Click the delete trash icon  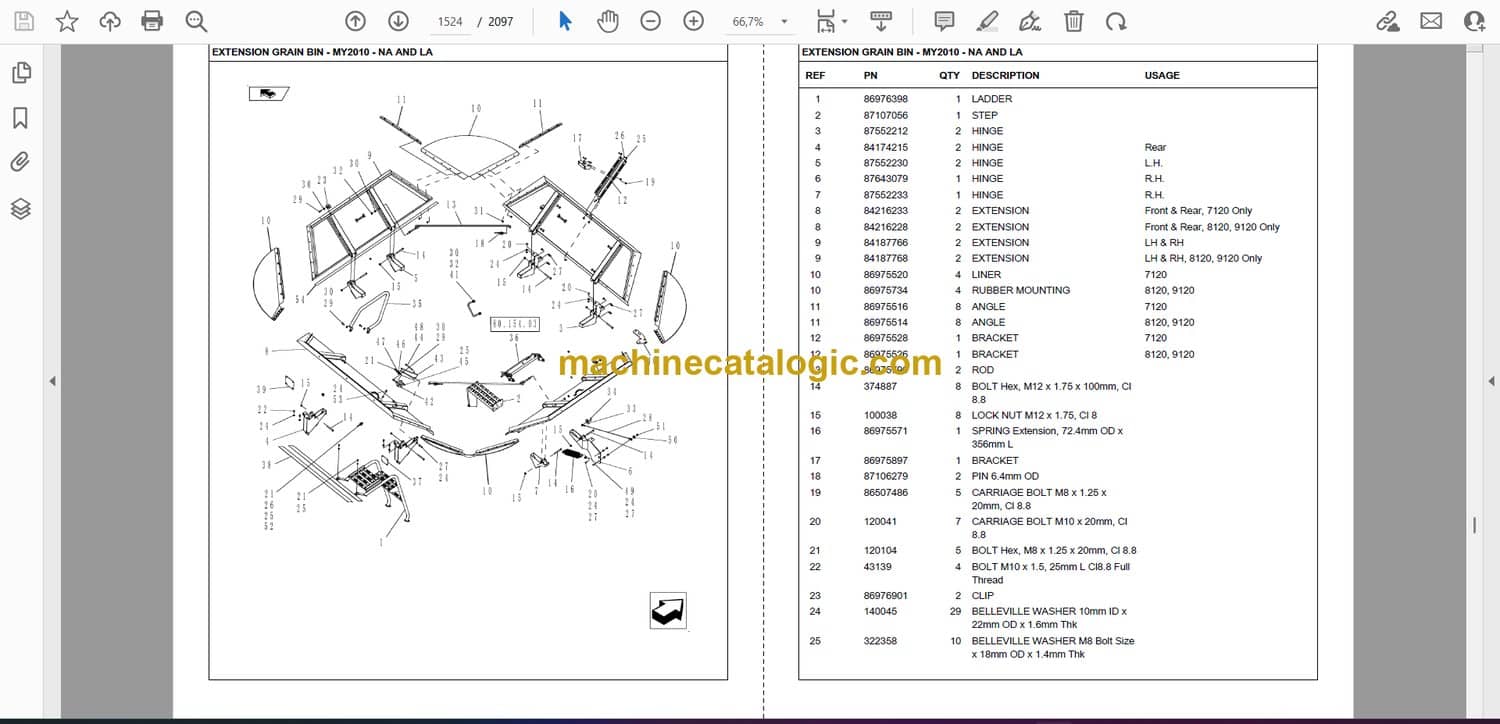click(x=1073, y=21)
